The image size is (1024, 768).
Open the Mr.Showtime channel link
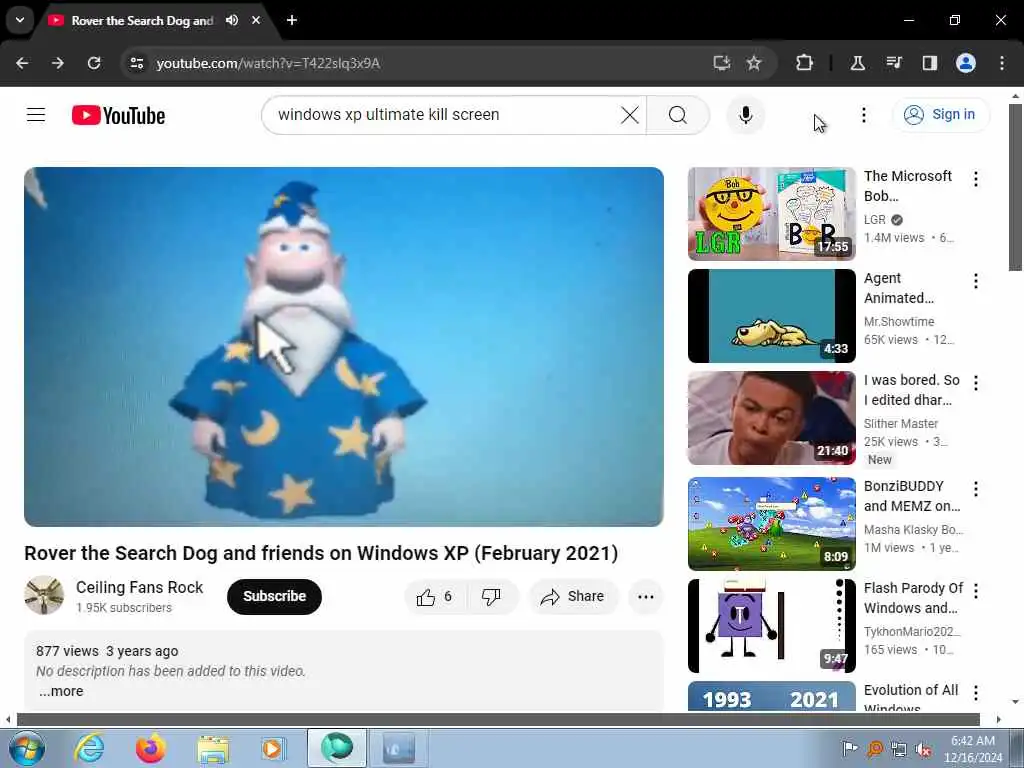point(899,321)
